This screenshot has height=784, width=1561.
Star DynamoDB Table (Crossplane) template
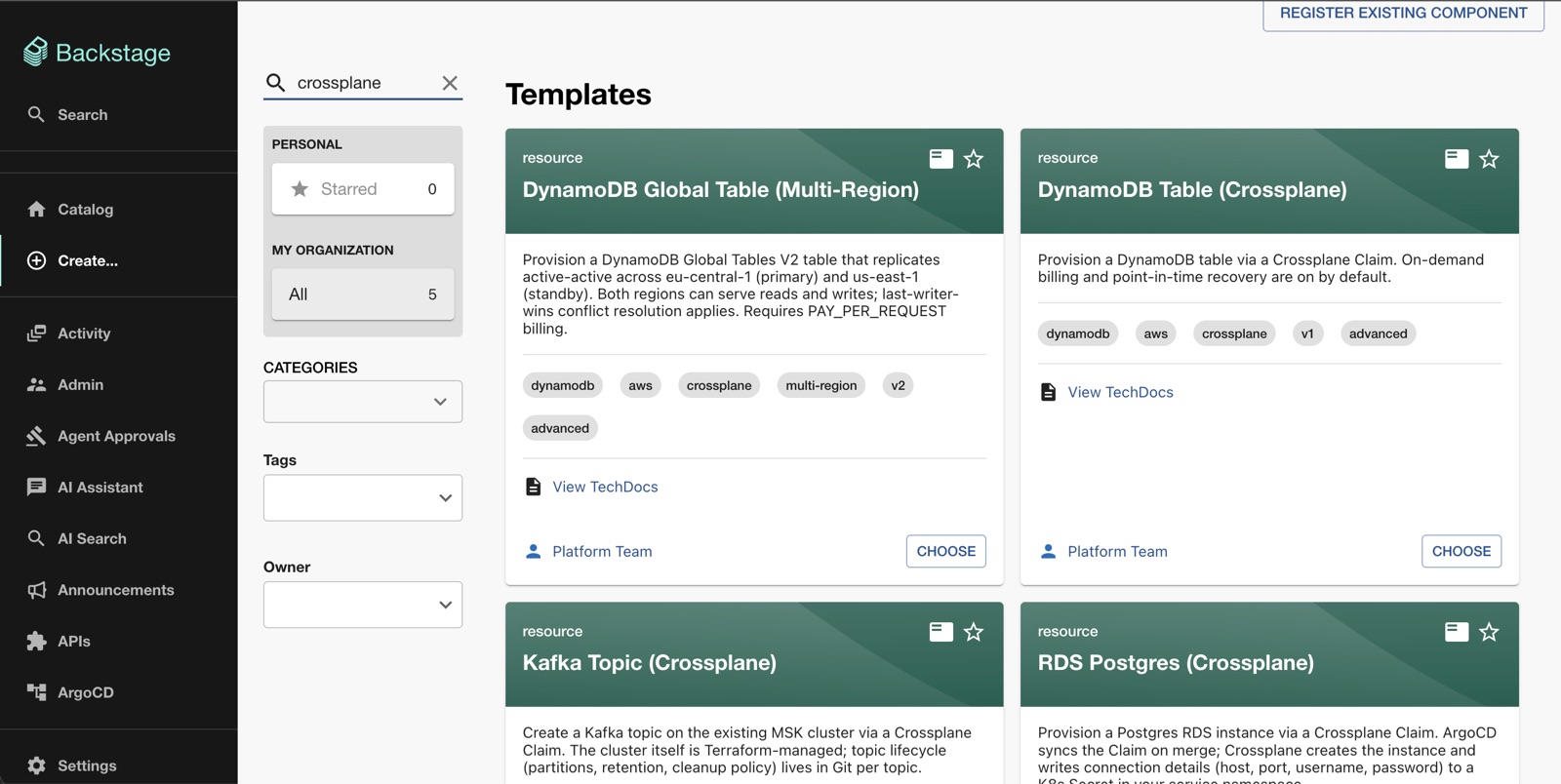click(1489, 159)
